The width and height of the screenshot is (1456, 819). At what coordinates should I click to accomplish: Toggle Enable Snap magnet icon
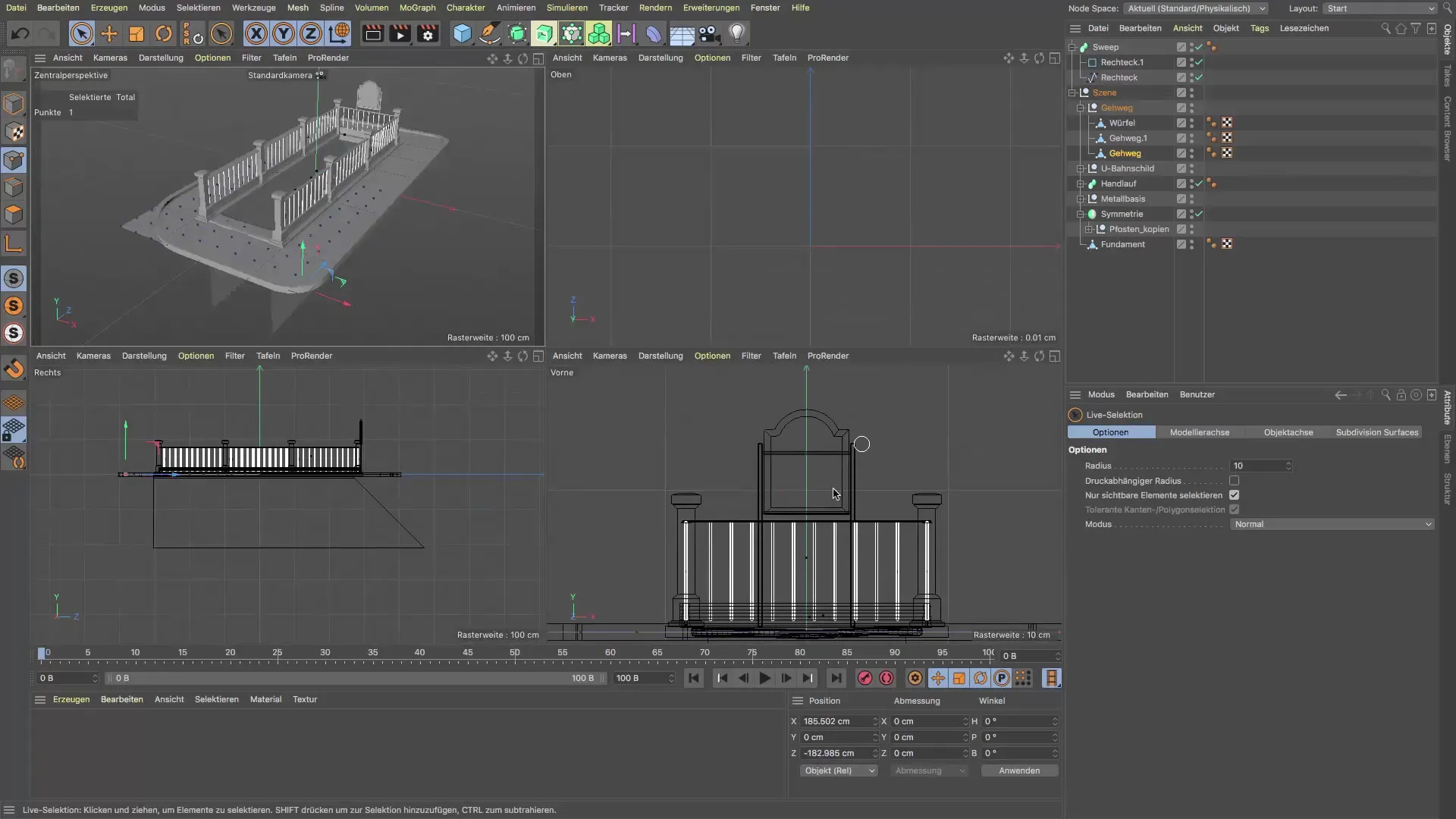pos(14,369)
